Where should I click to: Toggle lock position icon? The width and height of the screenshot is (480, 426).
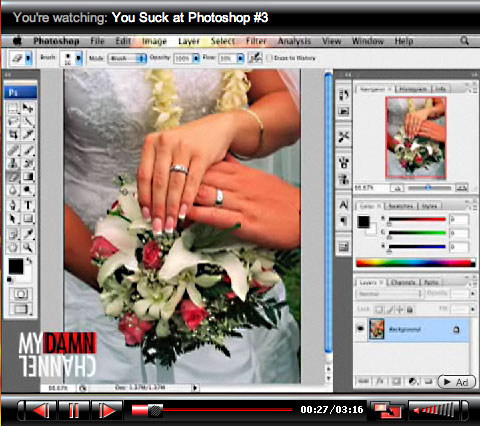tap(399, 310)
